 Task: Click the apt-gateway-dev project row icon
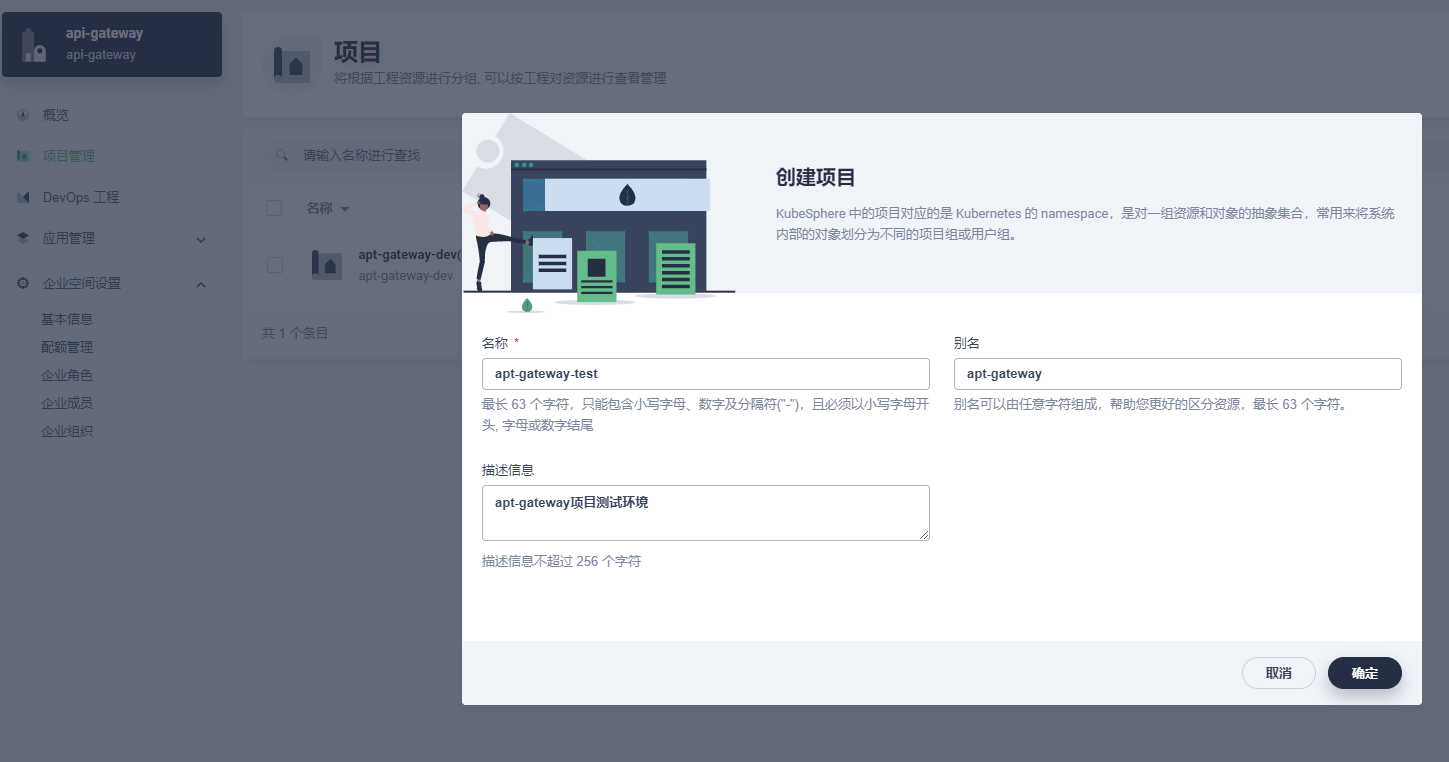point(327,265)
